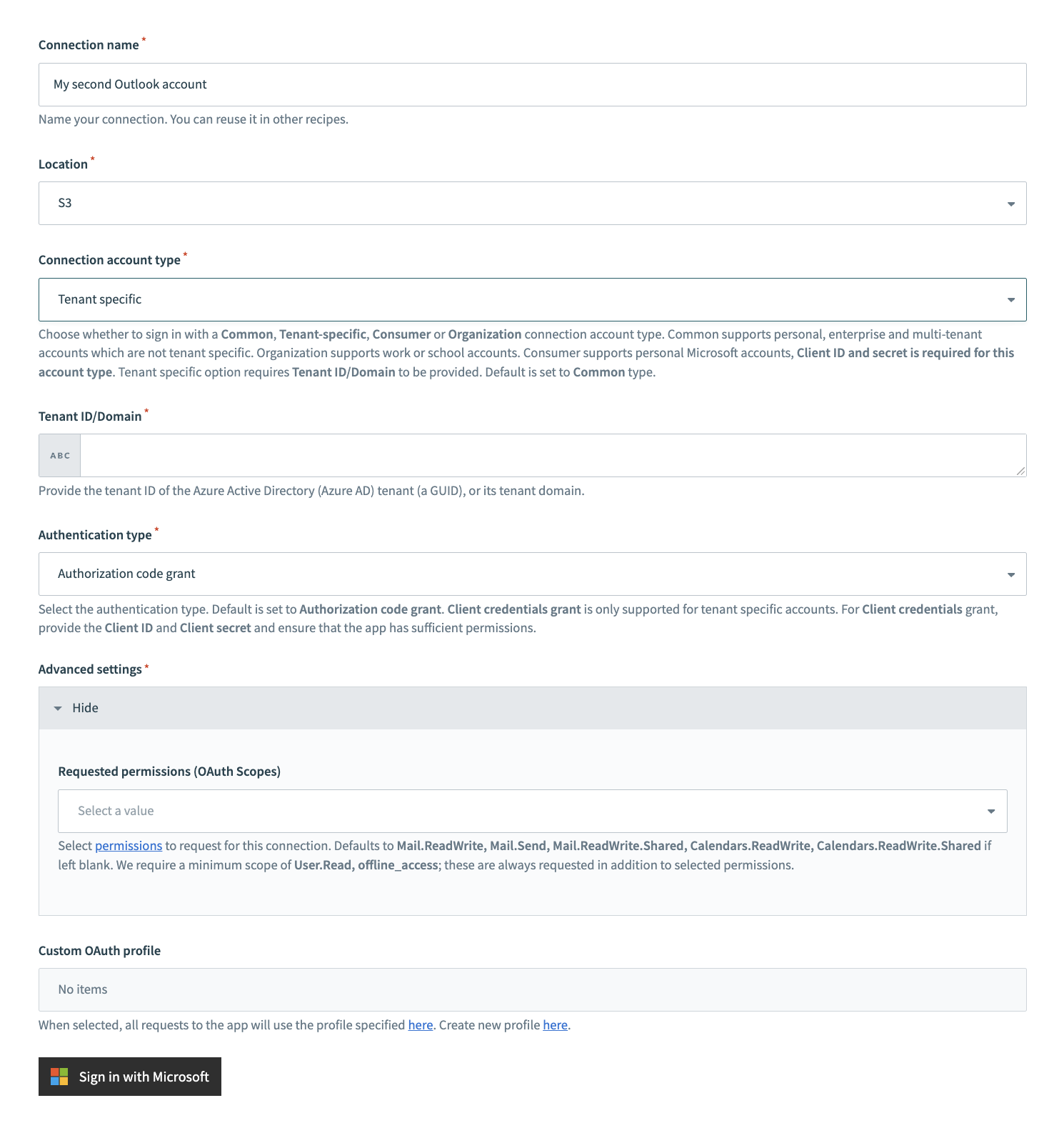
Task: Open the Location dropdown showing S3
Action: coord(532,203)
